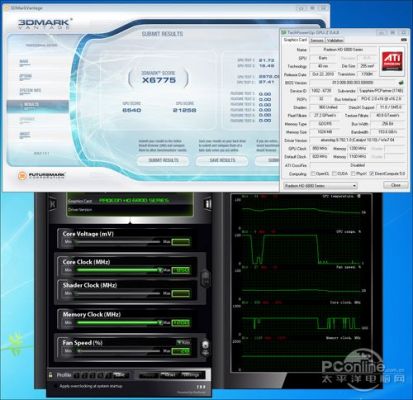Open System Info in the 3DMark sidebar
413x400 pixels.
[x=30, y=91]
